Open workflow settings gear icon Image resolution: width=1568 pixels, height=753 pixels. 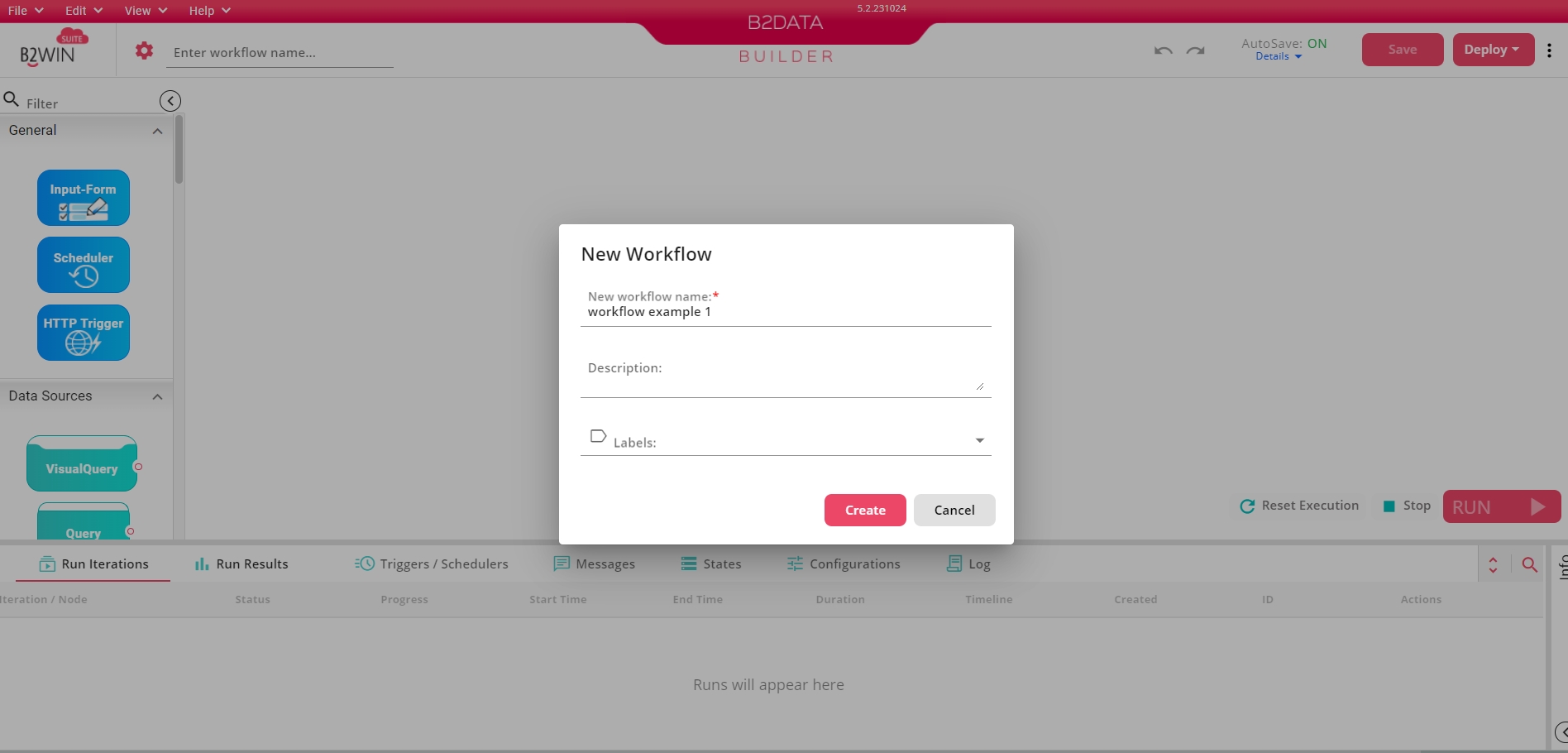pyautogui.click(x=144, y=51)
